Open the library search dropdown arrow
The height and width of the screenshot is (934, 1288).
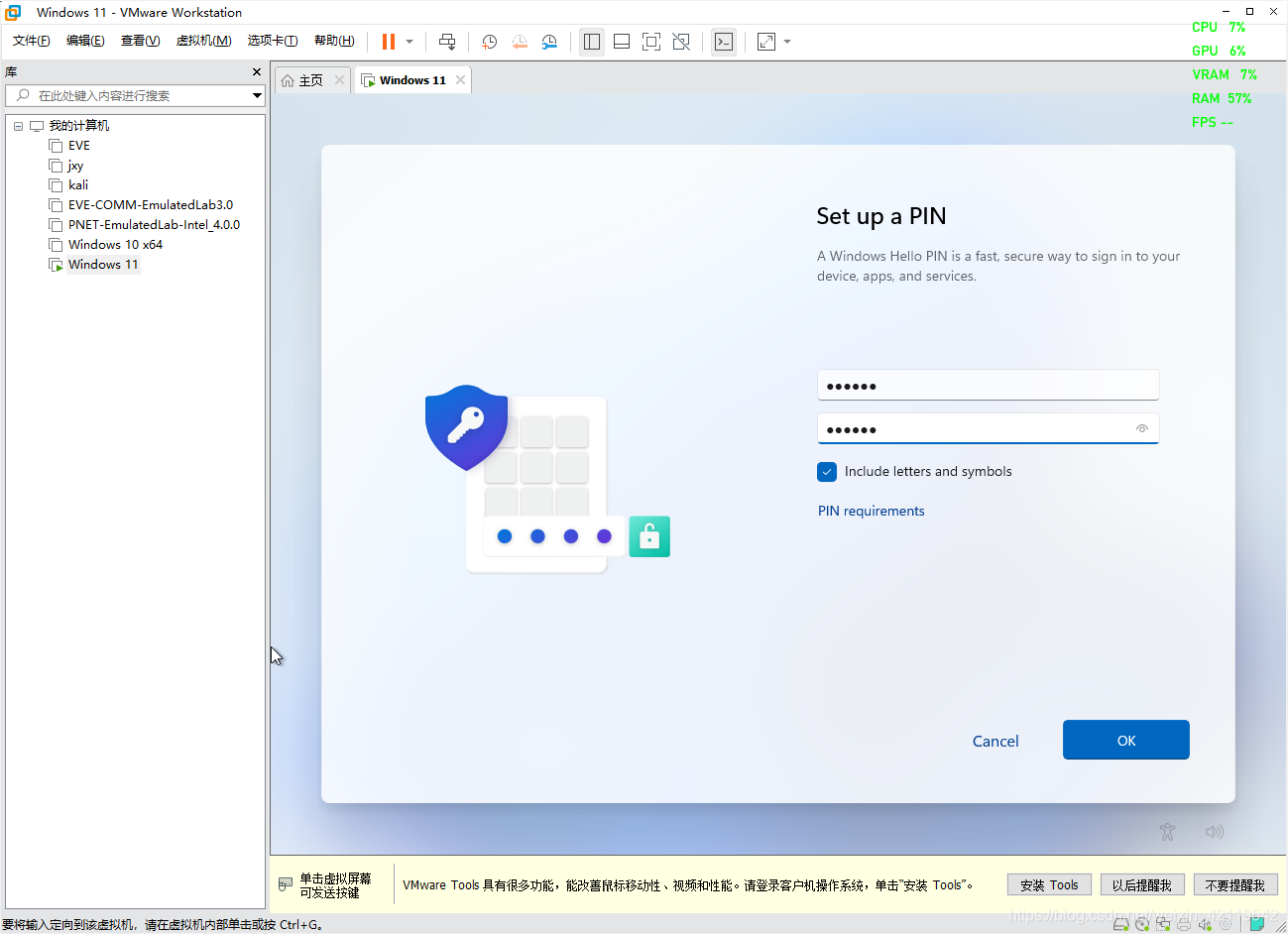pos(257,95)
